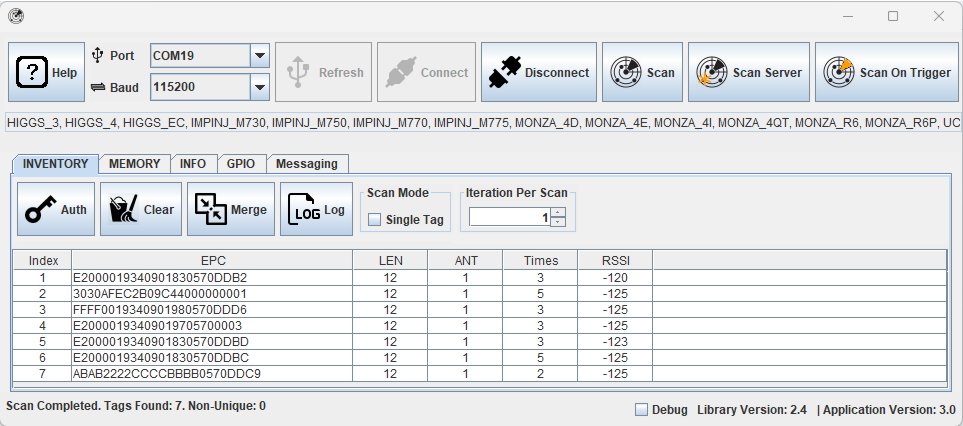Select EPC E200001934090183057​0DDBC row

[480, 358]
